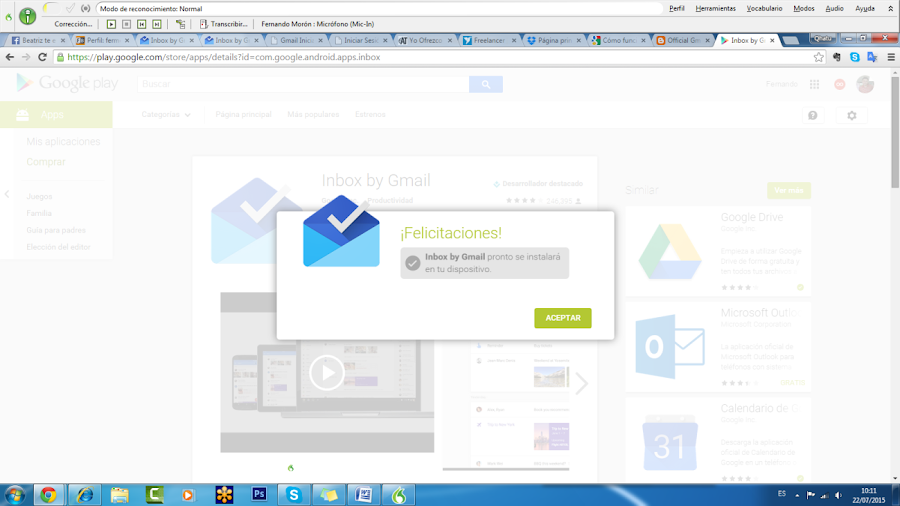Click the ACEPTAR button in the dialog
The width and height of the screenshot is (900, 506).
pyautogui.click(x=562, y=318)
